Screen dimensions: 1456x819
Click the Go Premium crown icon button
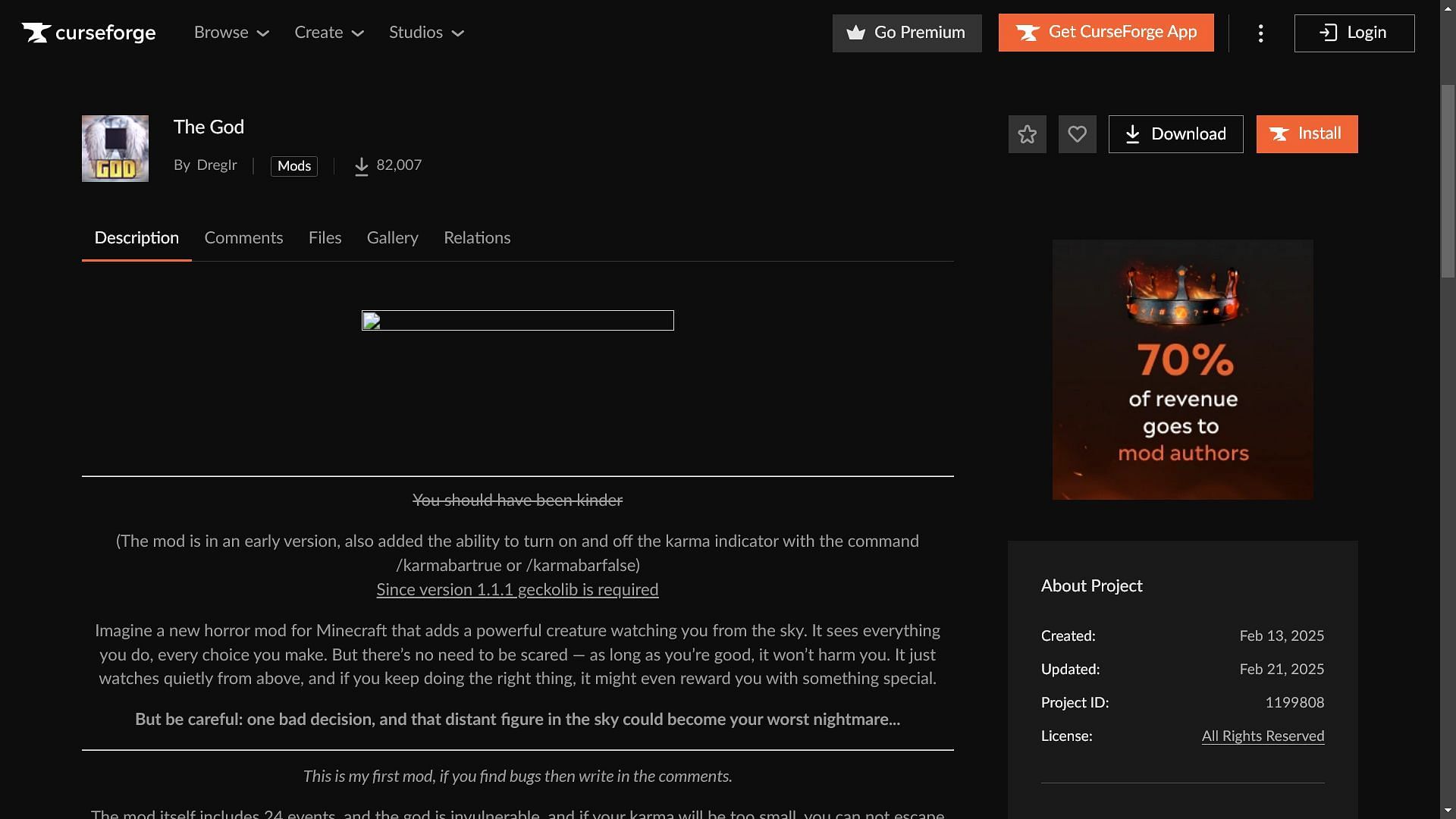point(853,32)
